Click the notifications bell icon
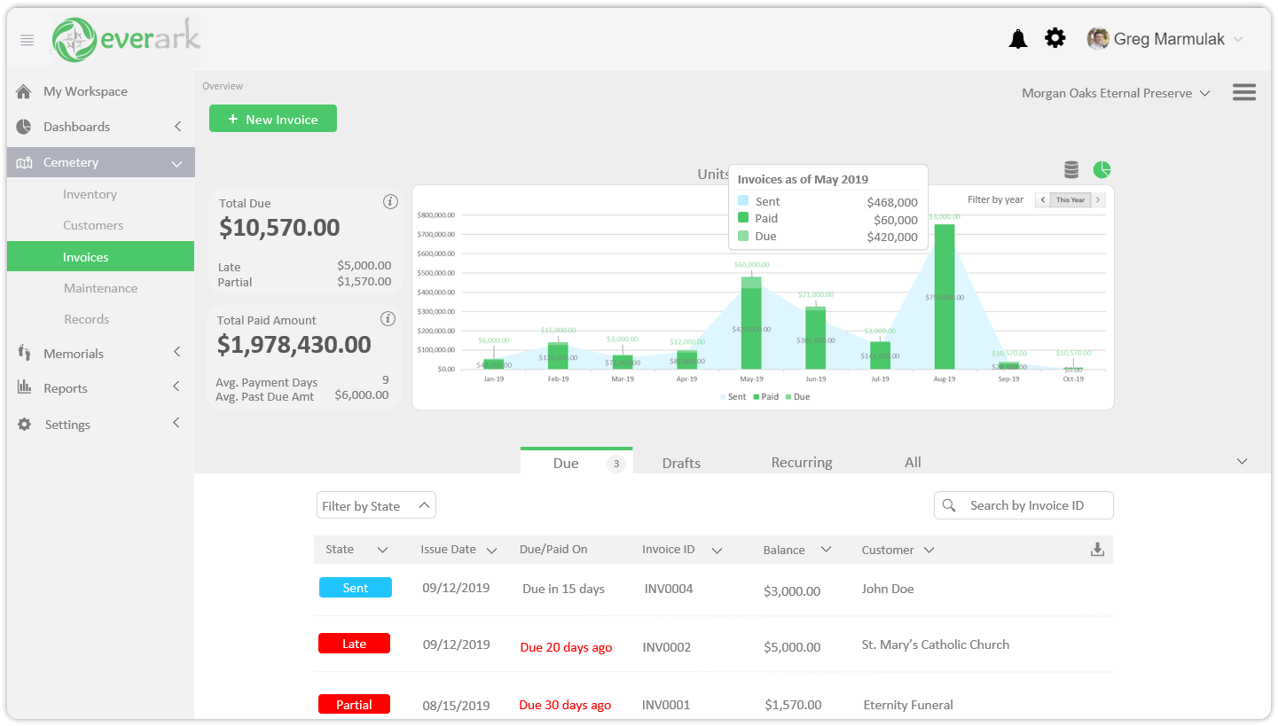The image size is (1278, 726). point(1018,39)
